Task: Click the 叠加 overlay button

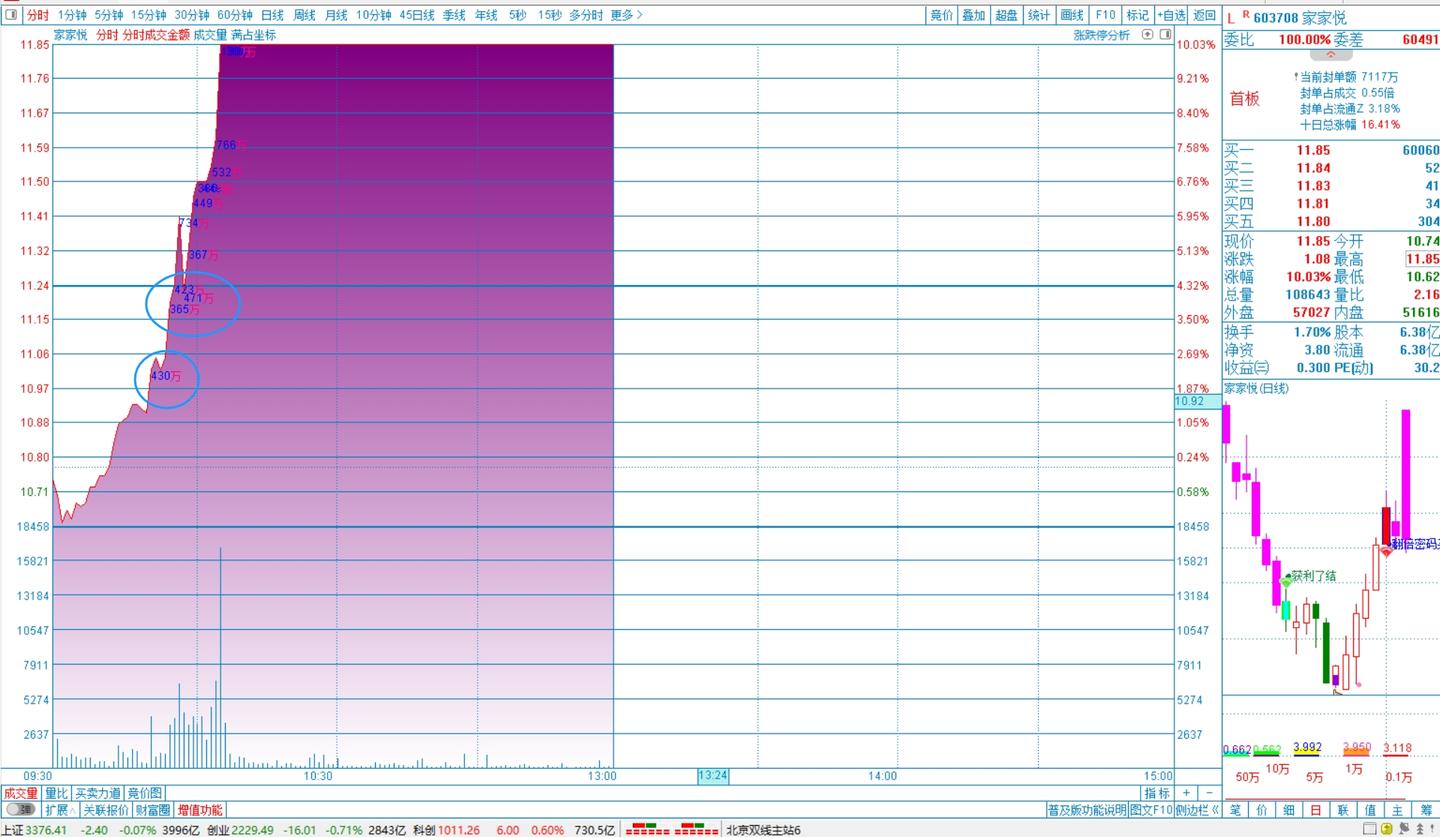Action: click(x=974, y=15)
